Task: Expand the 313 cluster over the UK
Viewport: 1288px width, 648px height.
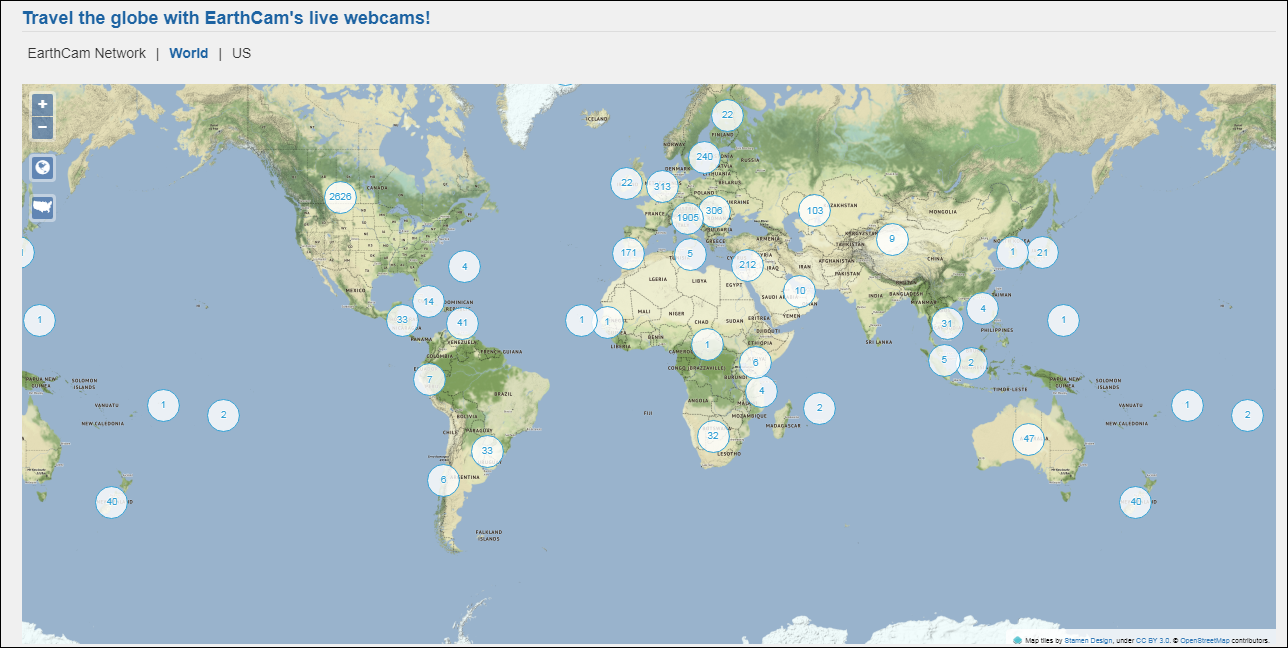Action: (x=661, y=184)
